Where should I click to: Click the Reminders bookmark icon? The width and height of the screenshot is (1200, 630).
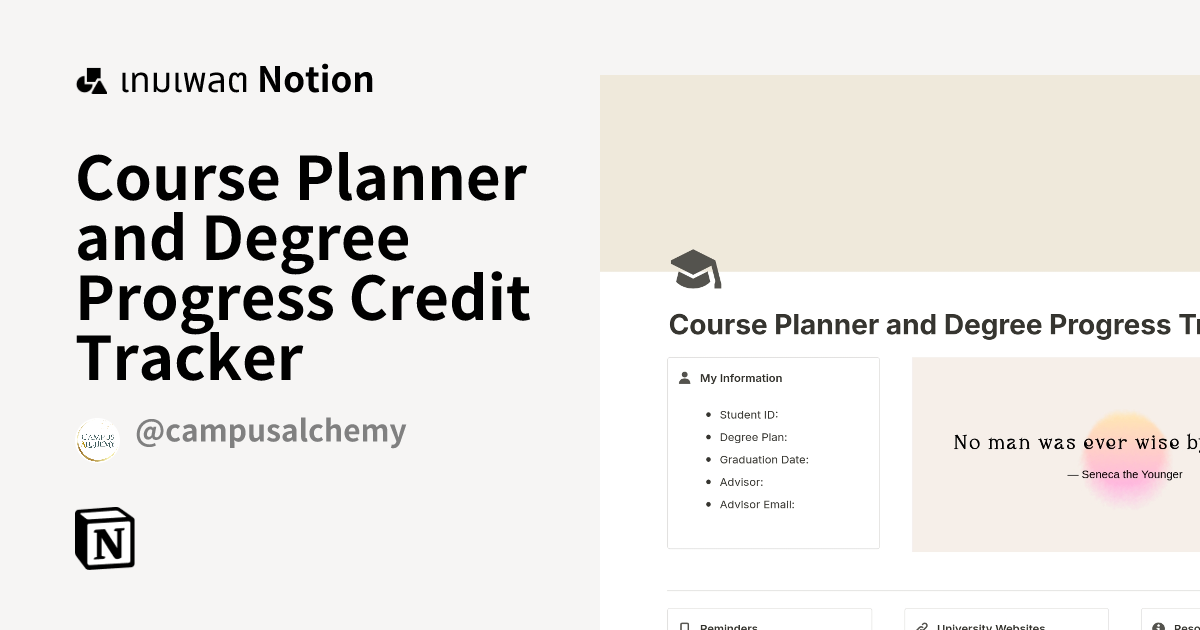pyautogui.click(x=685, y=627)
